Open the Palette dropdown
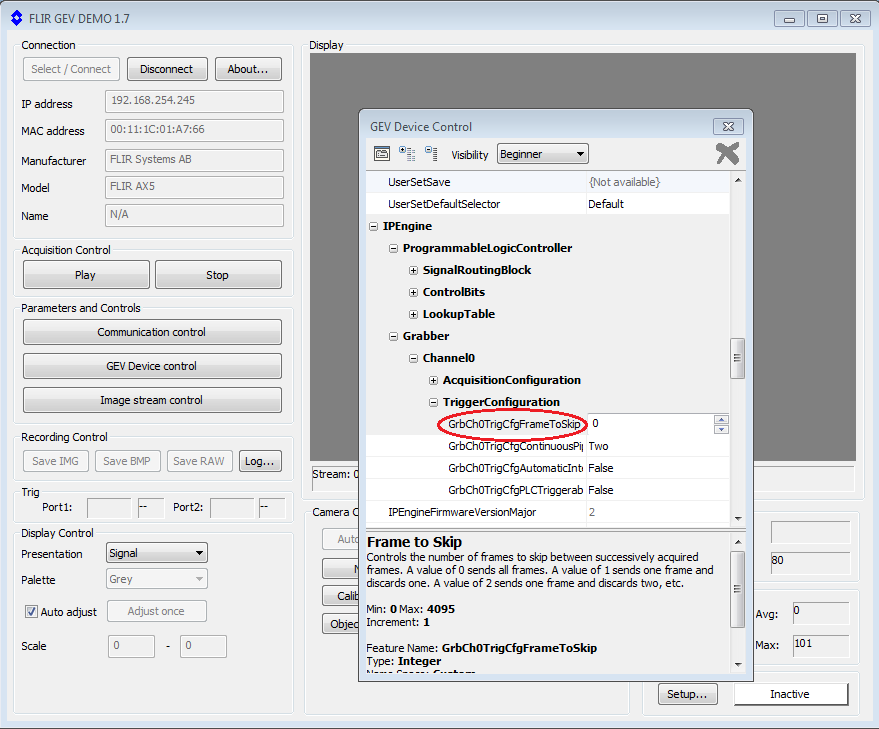The image size is (879, 729). coord(156,579)
